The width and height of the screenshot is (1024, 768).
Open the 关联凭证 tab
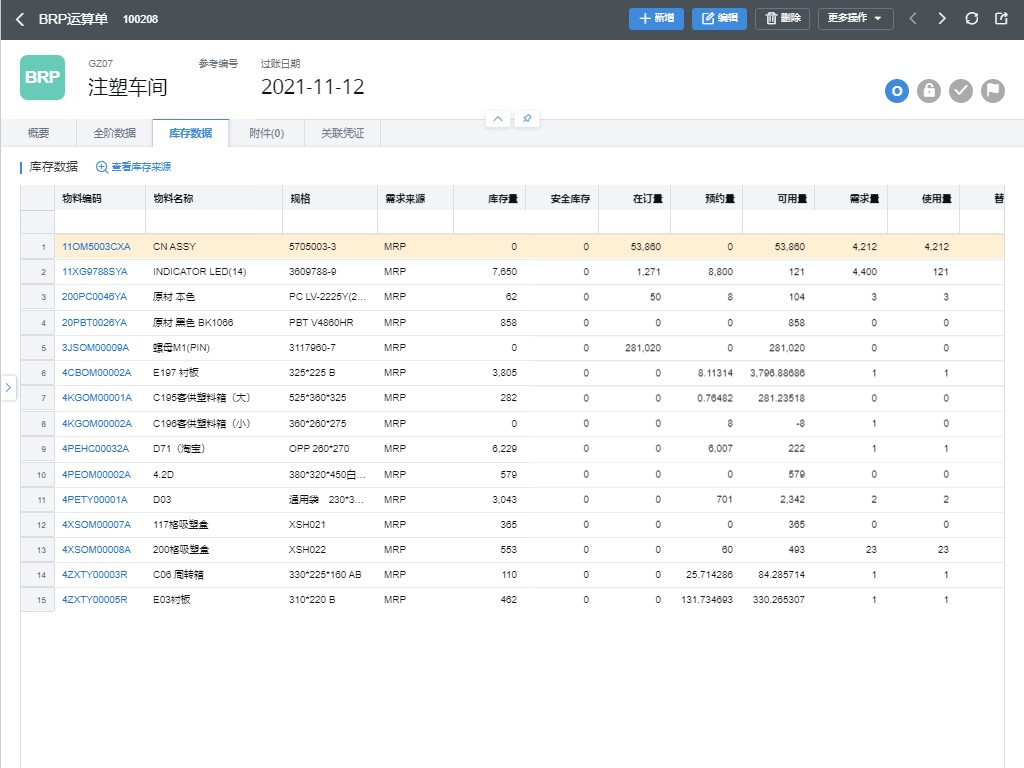pyautogui.click(x=342, y=133)
